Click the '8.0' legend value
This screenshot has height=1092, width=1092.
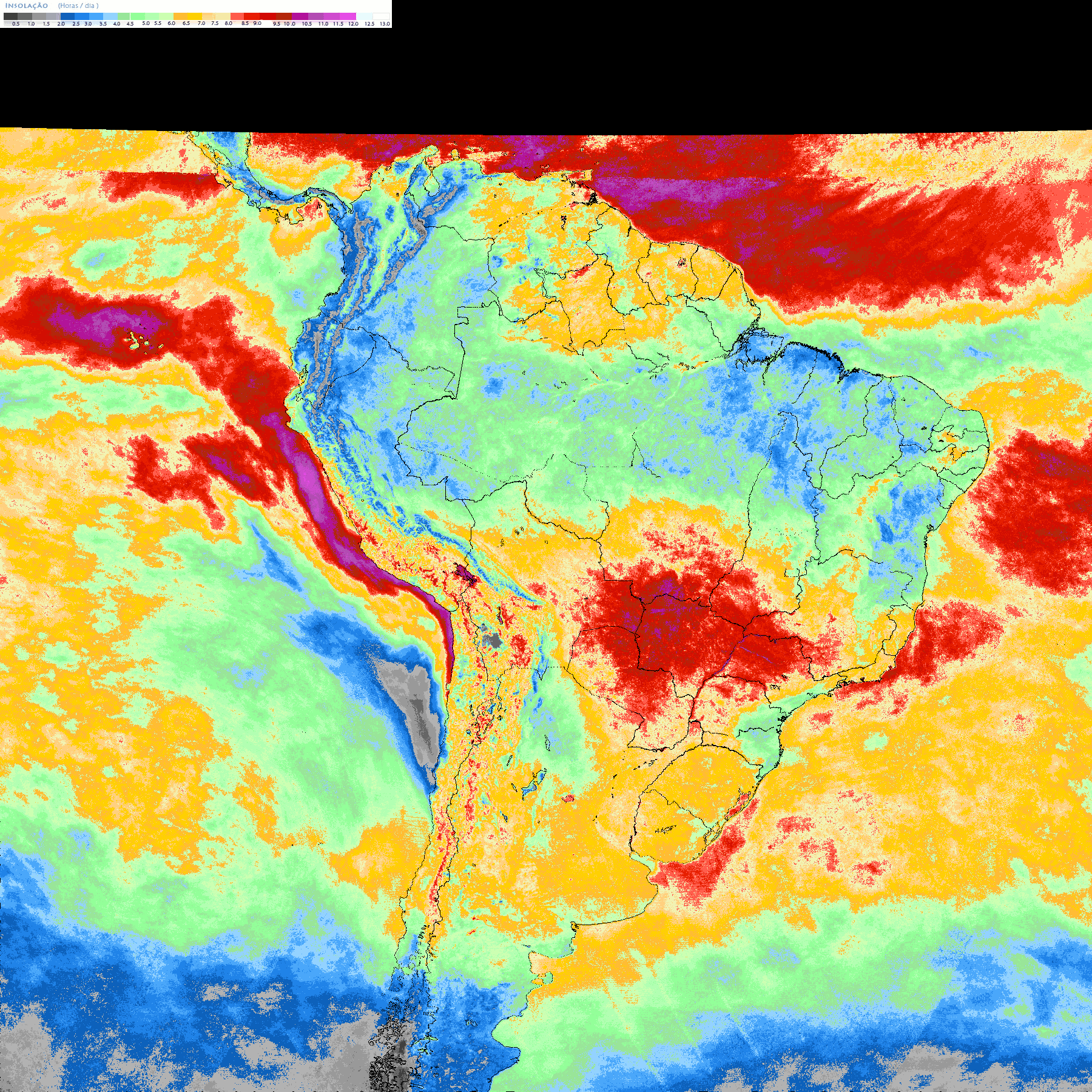coord(229,23)
